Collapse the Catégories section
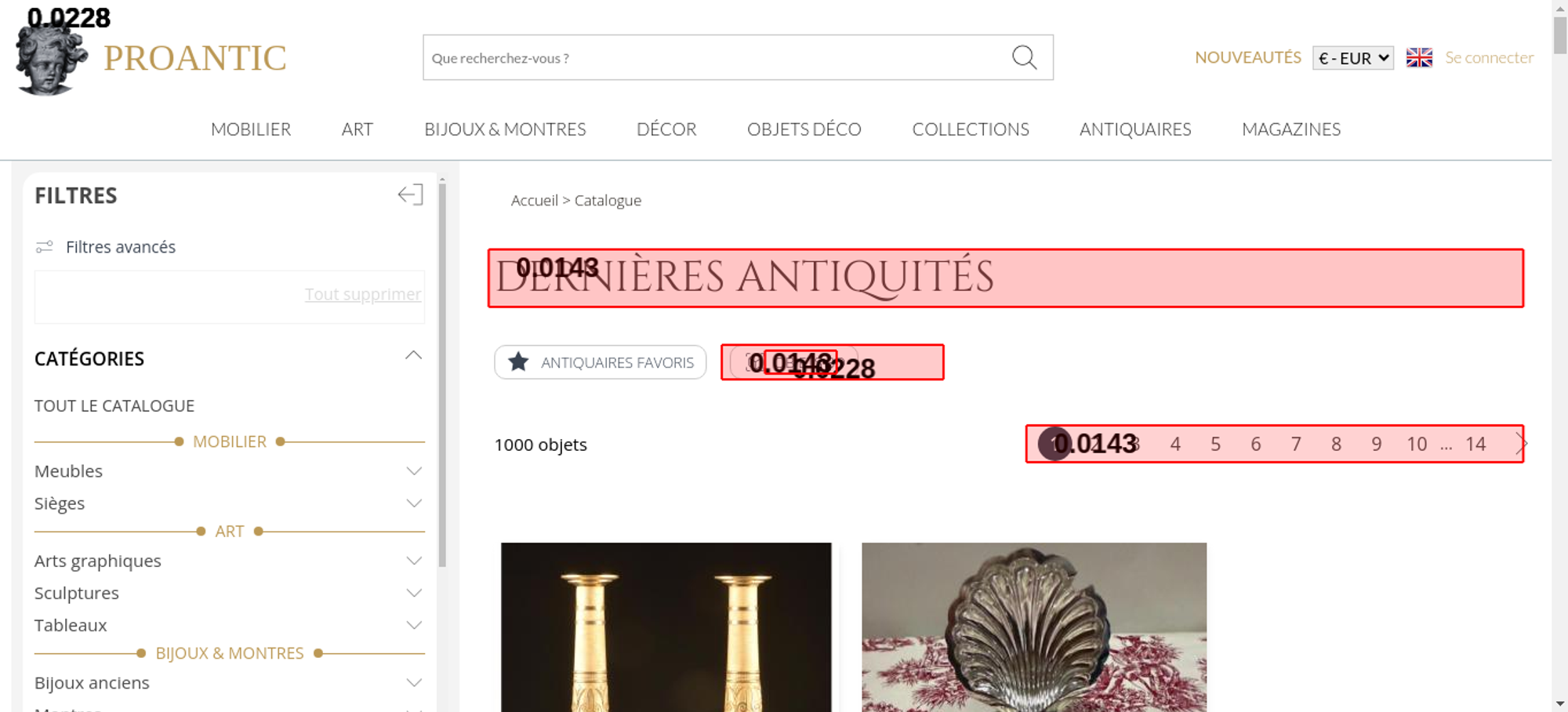Screen dimensions: 1568x712 413,356
